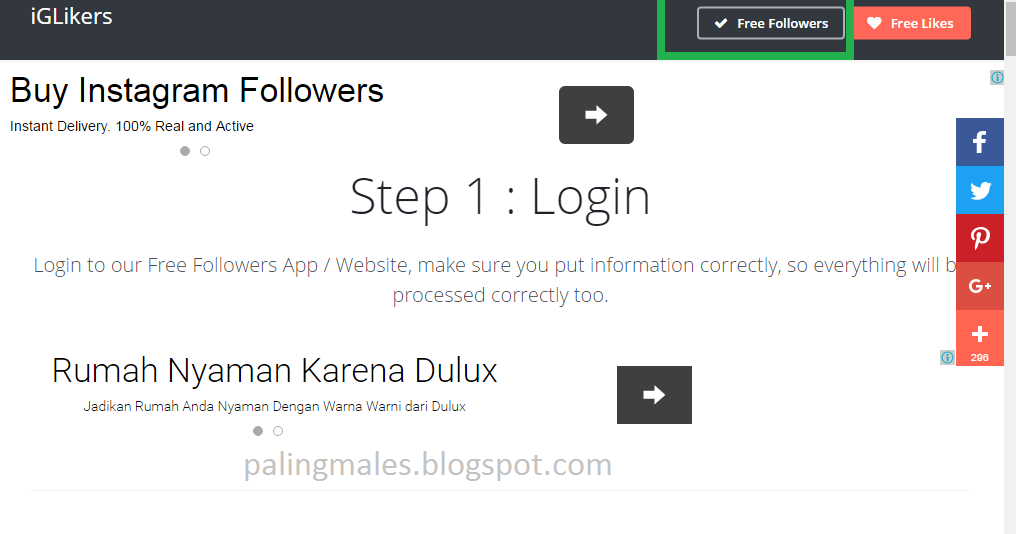Viewport: 1016px width, 534px height.
Task: Open Rumah Nyaman Karena Dulux ad headline
Action: pos(274,371)
